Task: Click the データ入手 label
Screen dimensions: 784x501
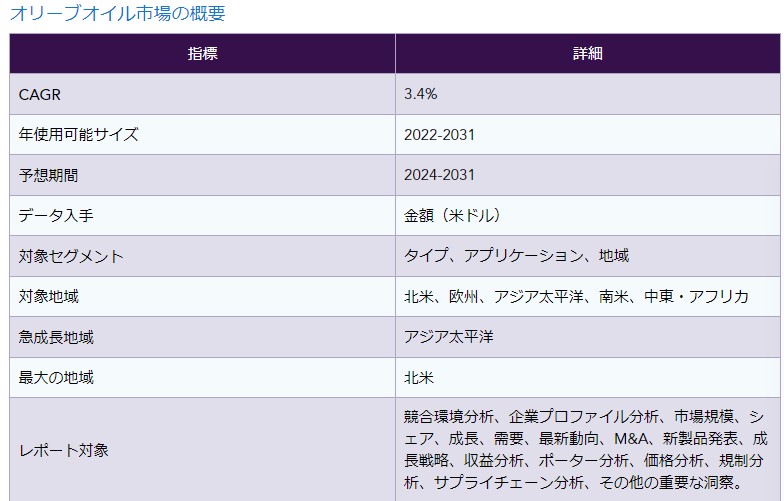Action: tap(56, 216)
